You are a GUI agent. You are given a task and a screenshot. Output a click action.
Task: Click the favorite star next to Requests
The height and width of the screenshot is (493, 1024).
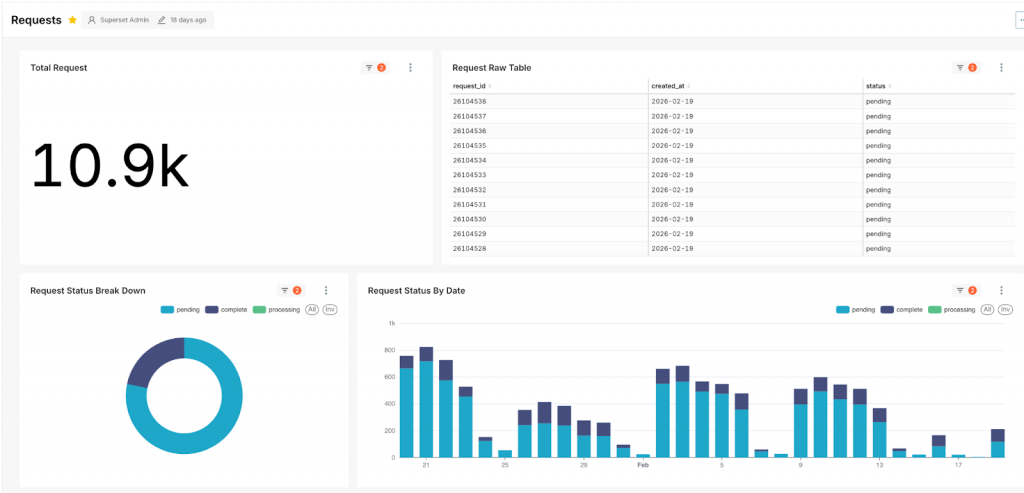coord(72,20)
